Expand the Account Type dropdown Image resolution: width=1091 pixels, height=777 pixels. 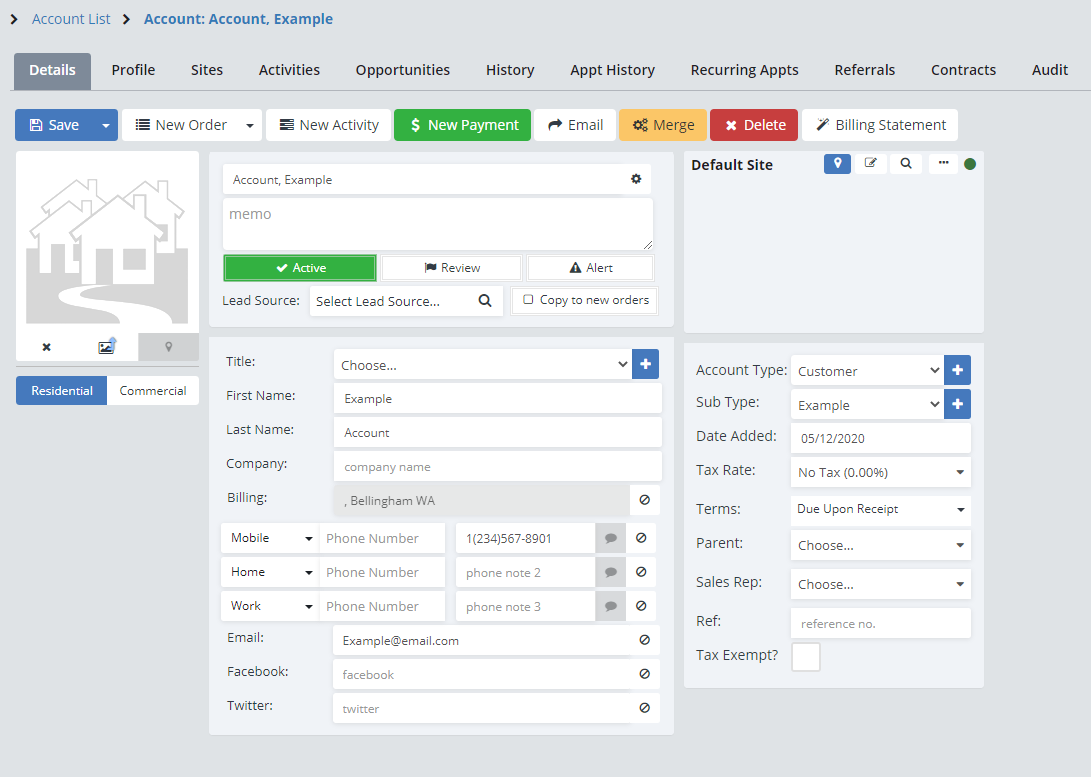click(x=866, y=371)
